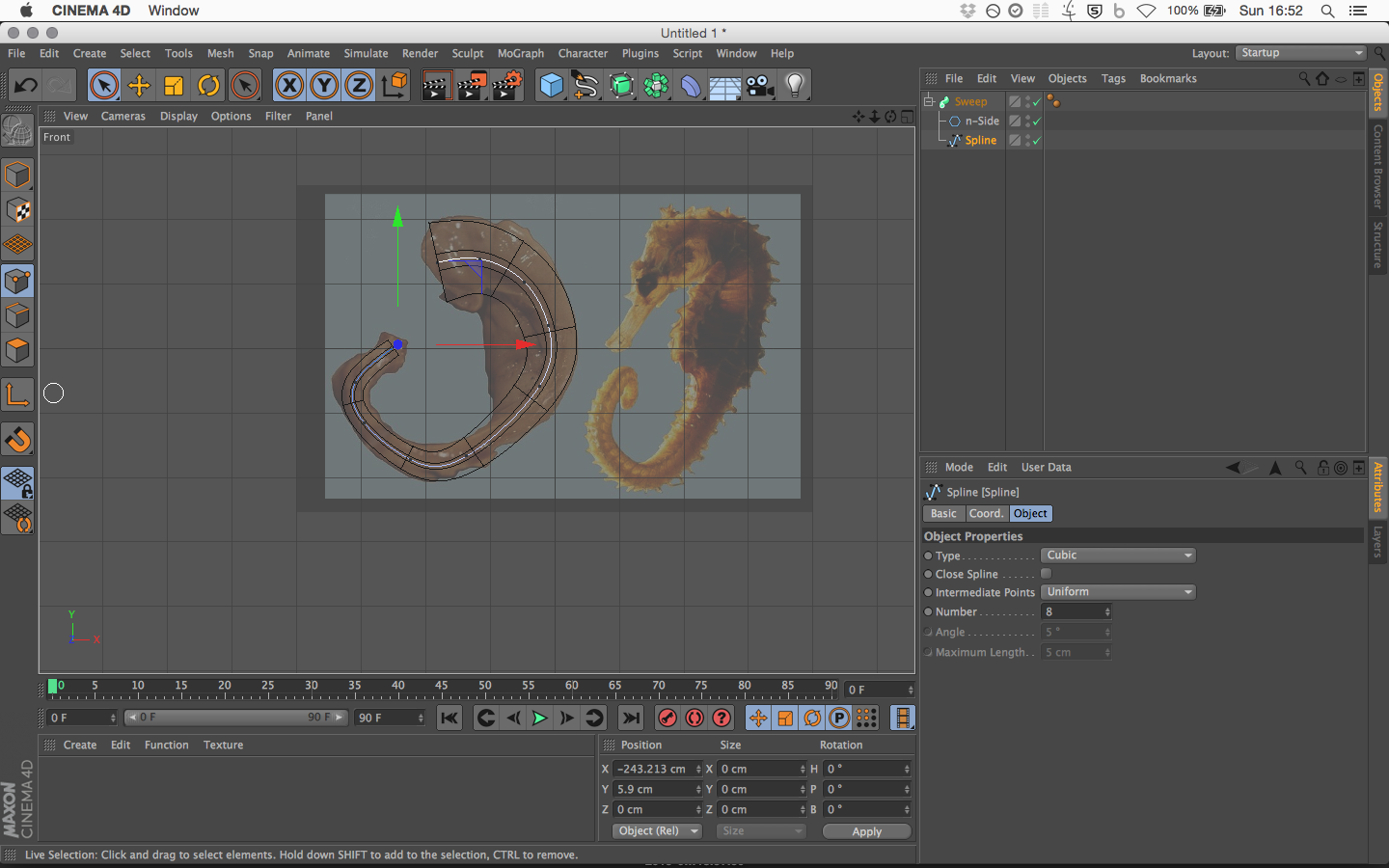
Task: Open the spline Type dropdown
Action: coord(1118,556)
